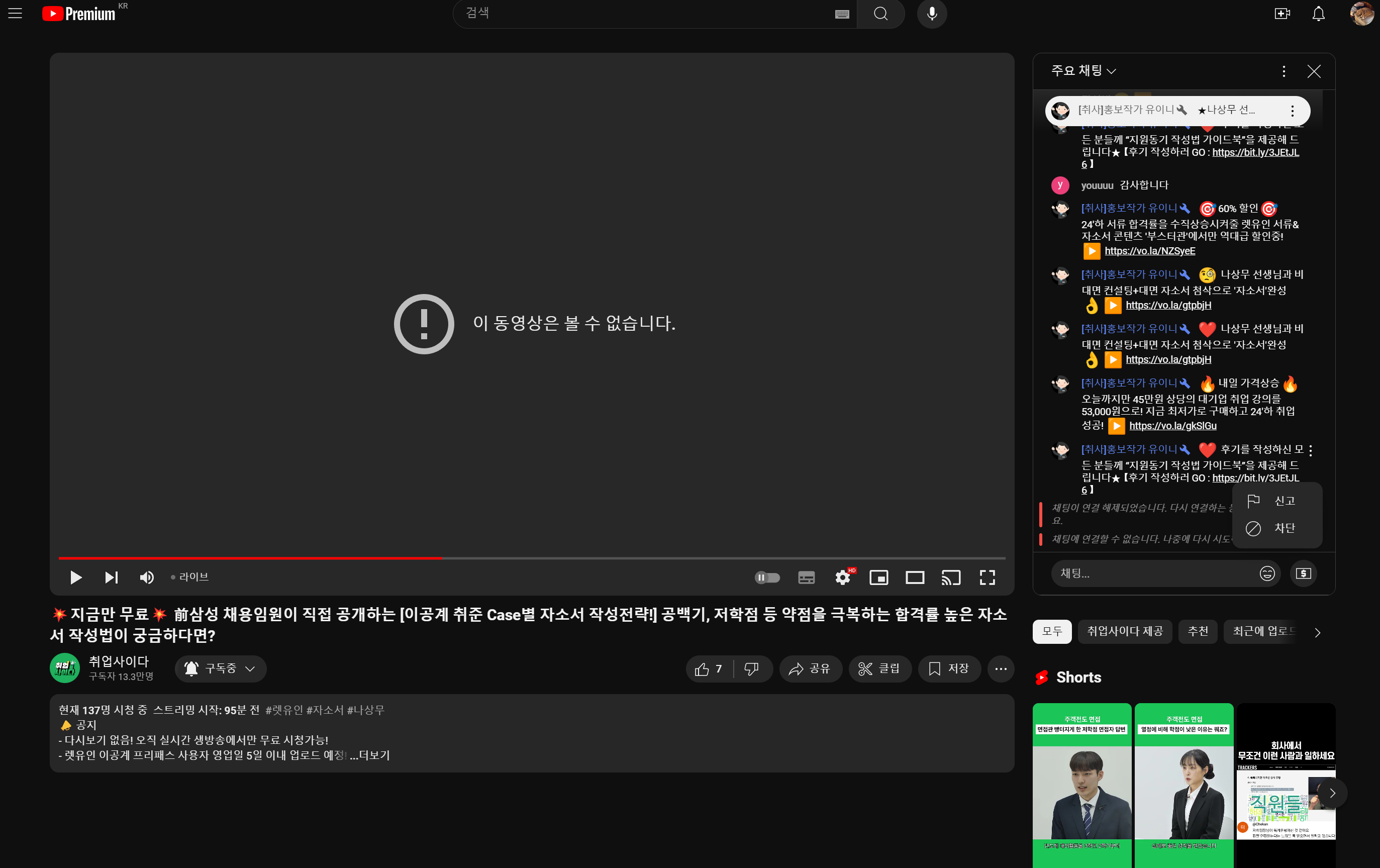Select 신고 from the context menu
Viewport: 1380px width, 868px height.
1277,501
